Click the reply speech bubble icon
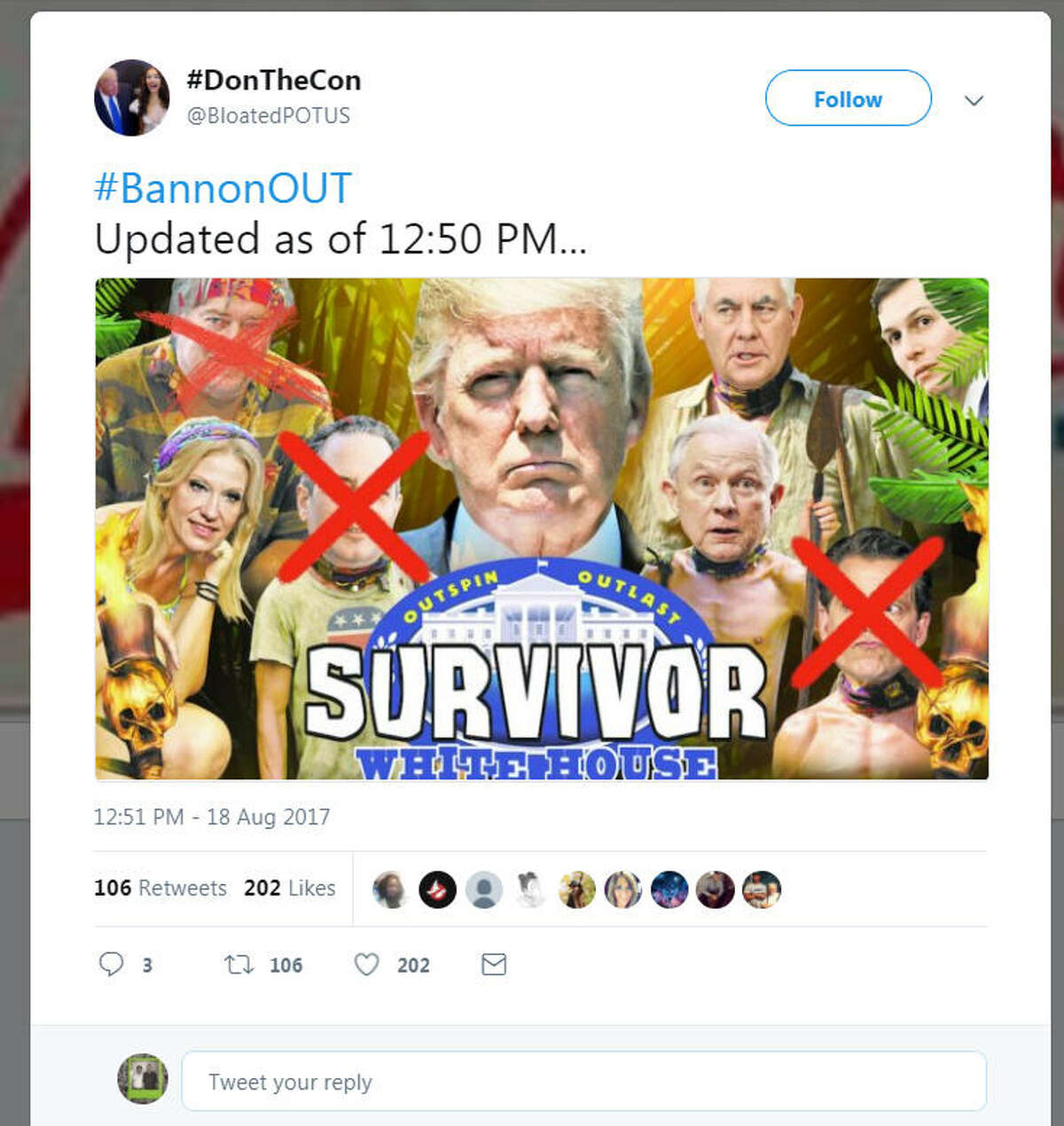 tap(112, 964)
